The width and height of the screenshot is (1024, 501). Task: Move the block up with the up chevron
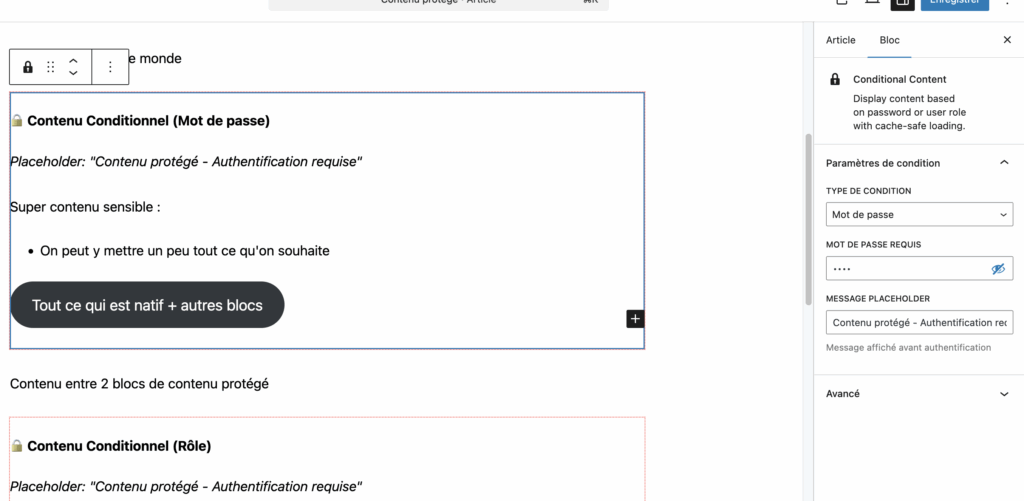coord(73,60)
